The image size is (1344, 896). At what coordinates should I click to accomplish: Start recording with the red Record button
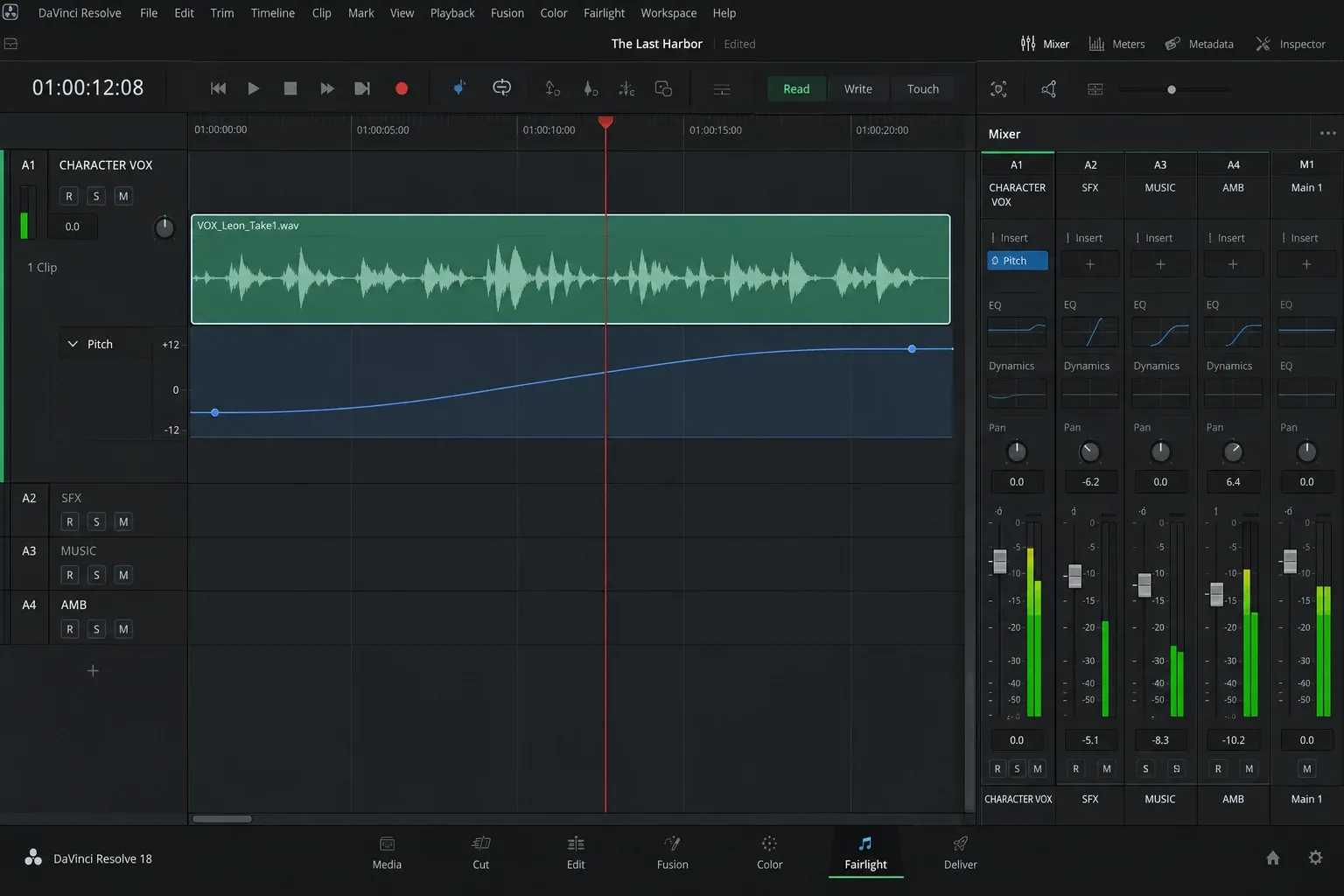tap(402, 88)
